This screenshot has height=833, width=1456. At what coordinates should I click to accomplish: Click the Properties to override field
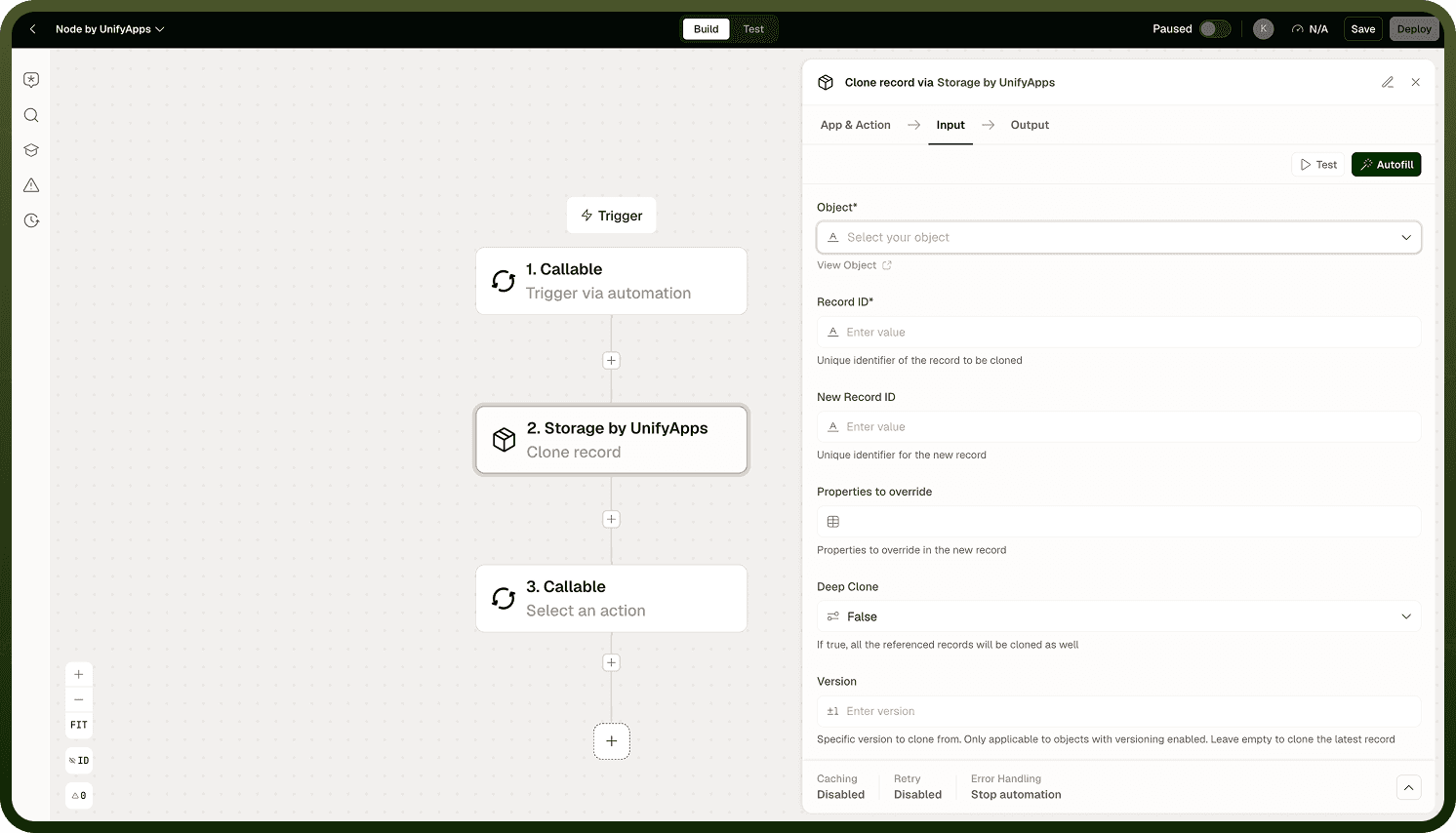[1118, 522]
